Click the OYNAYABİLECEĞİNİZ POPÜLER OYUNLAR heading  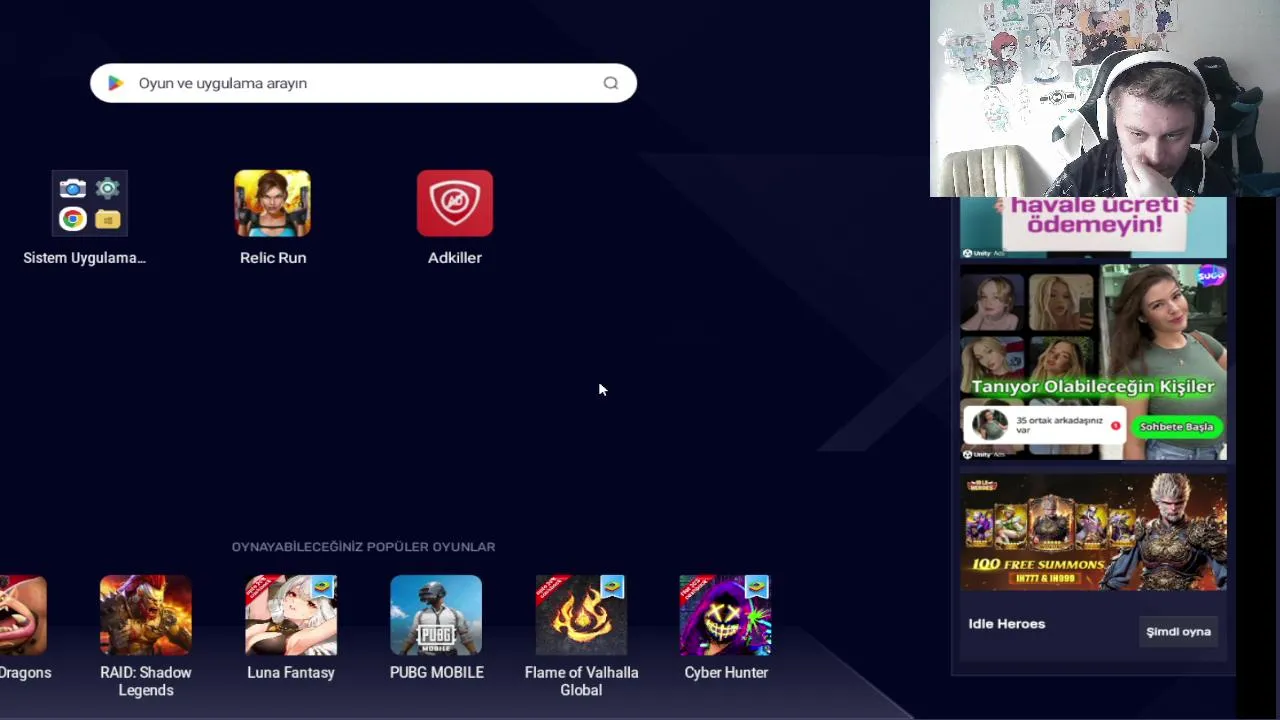pyautogui.click(x=363, y=547)
